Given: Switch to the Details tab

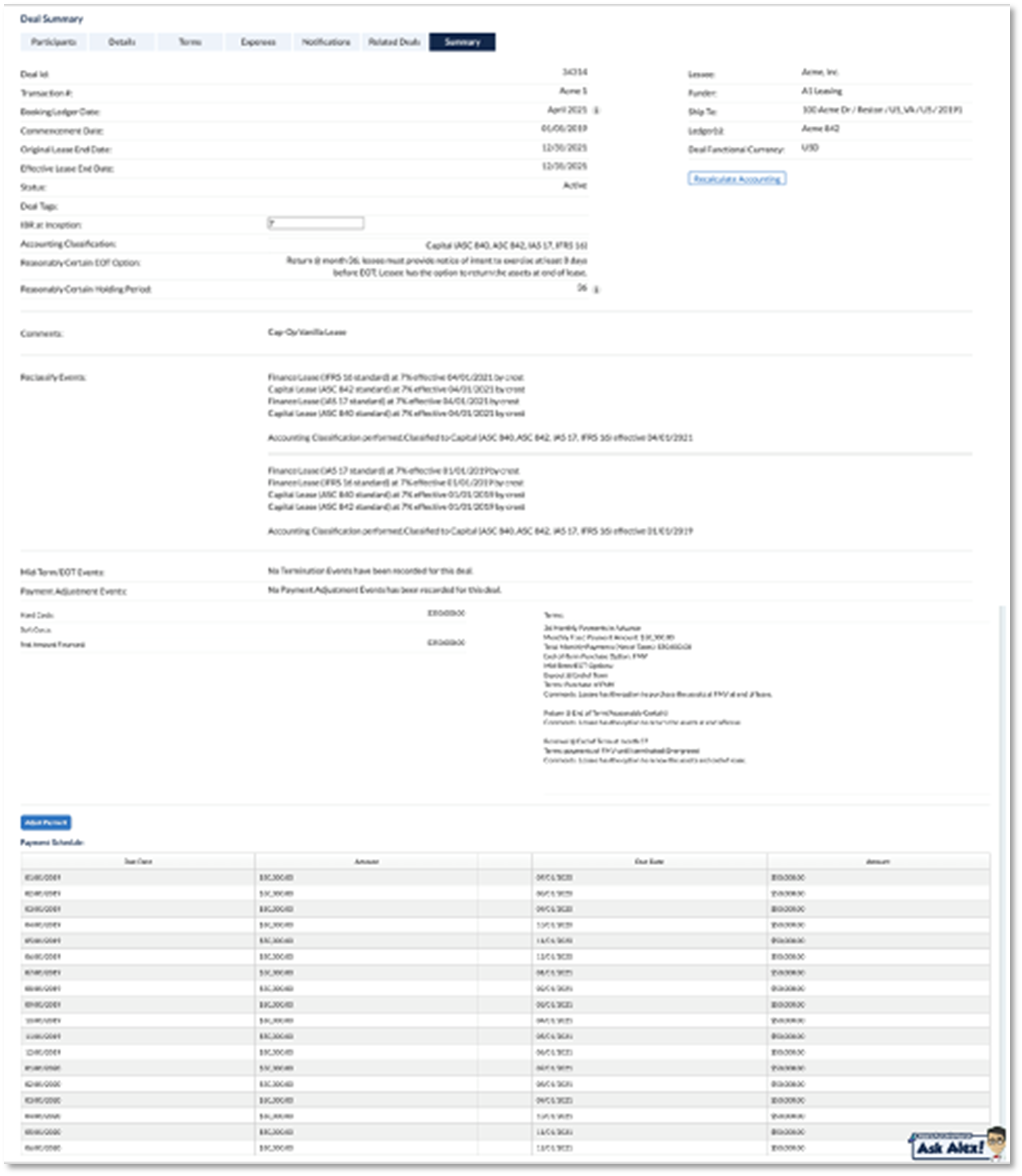Looking at the screenshot, I should 121,42.
